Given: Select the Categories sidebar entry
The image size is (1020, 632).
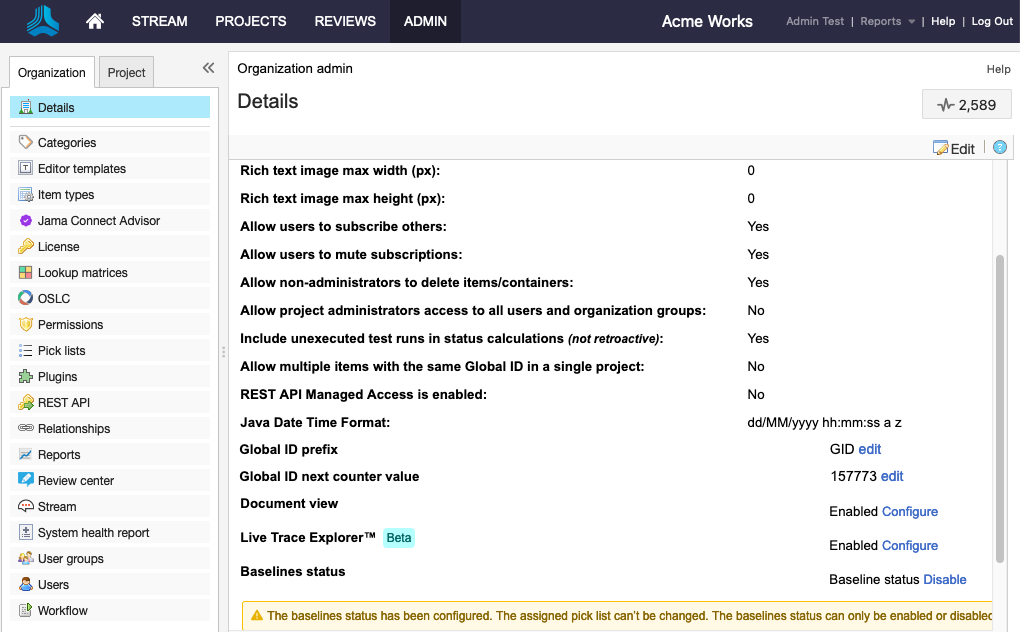Looking at the screenshot, I should [110, 142].
